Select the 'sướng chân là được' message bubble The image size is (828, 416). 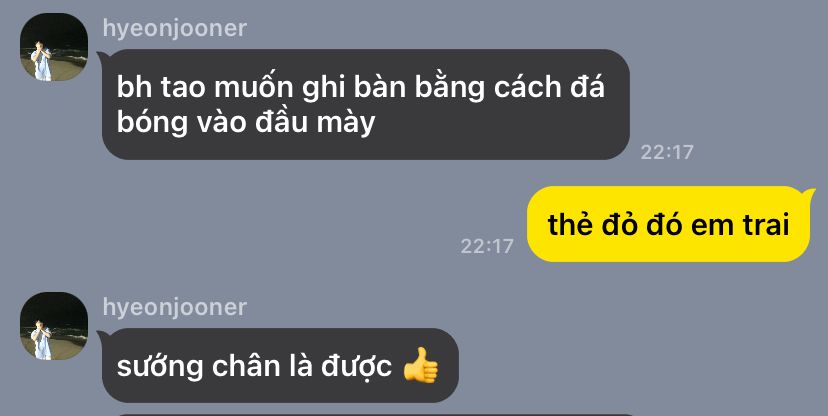coord(280,365)
